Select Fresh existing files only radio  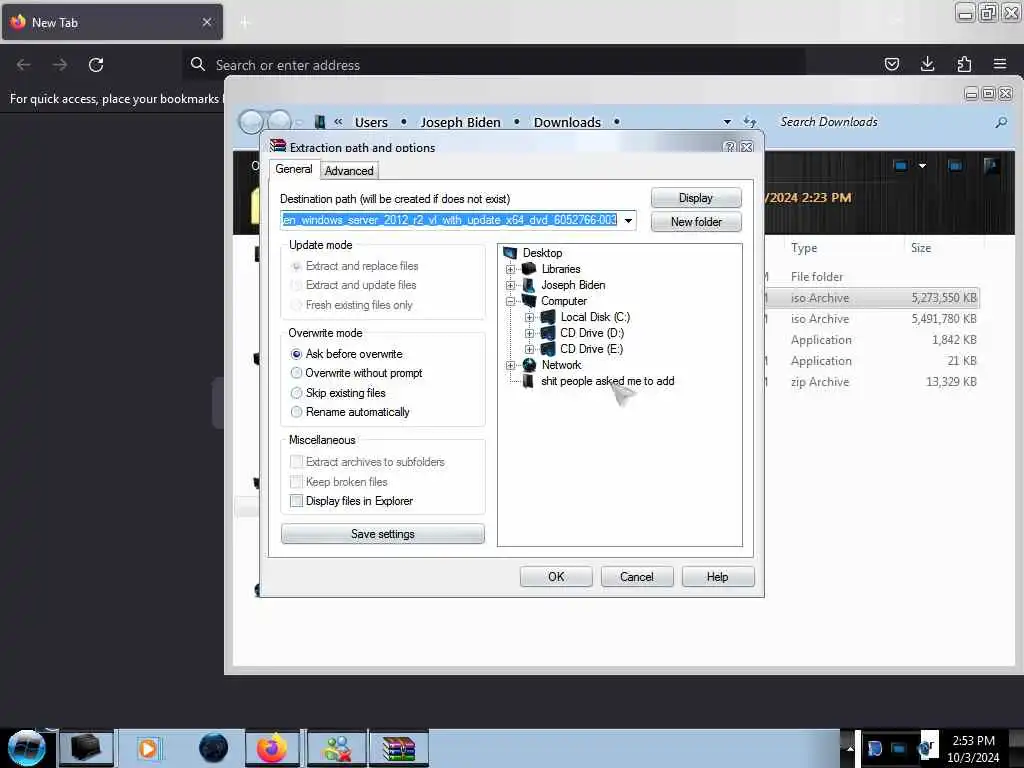(296, 305)
